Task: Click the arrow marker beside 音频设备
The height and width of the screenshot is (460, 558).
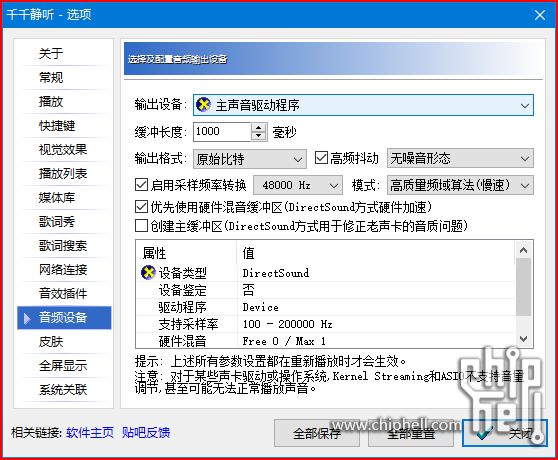Action: click(27, 318)
